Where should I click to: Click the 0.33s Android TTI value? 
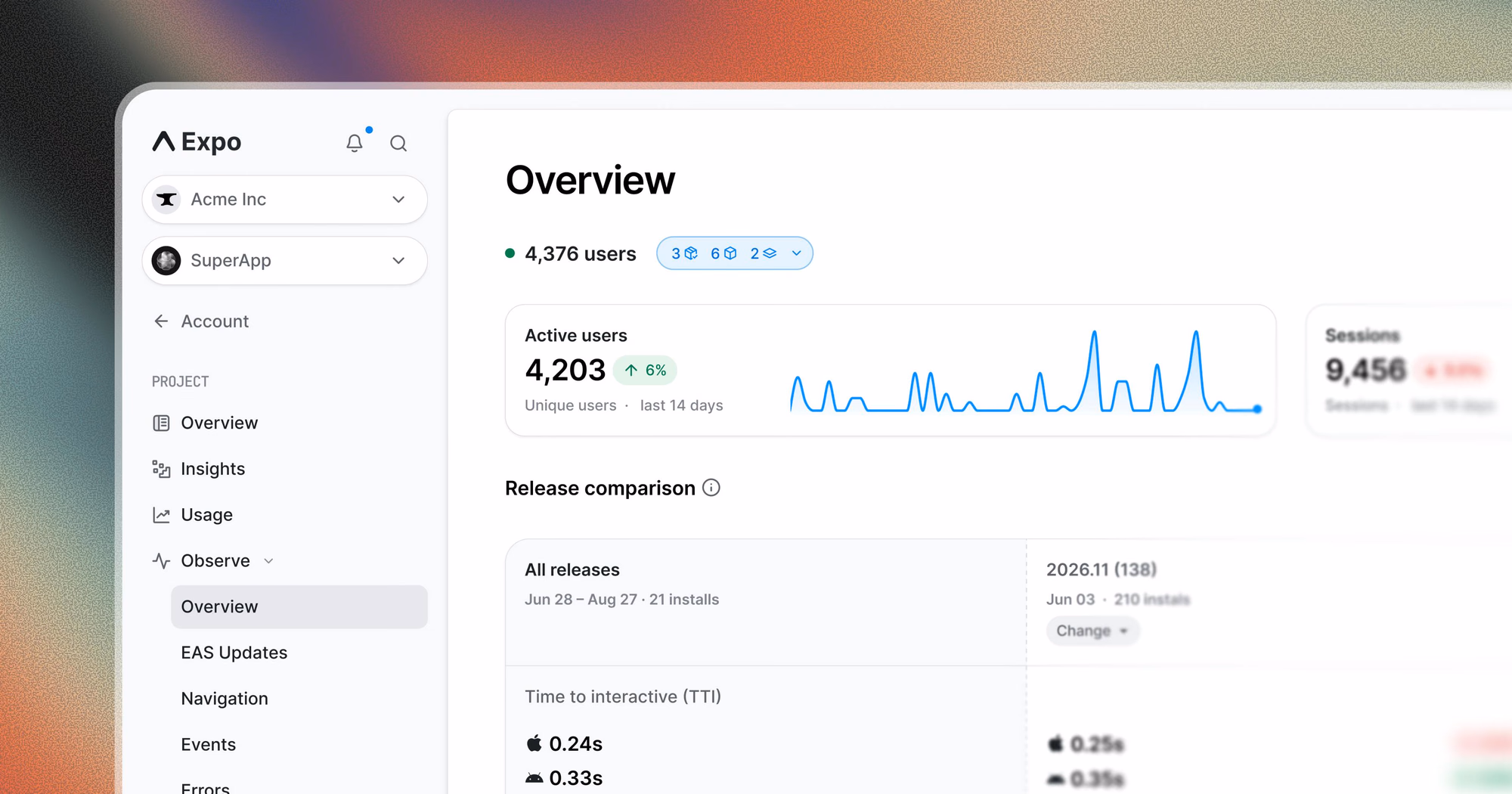click(576, 778)
